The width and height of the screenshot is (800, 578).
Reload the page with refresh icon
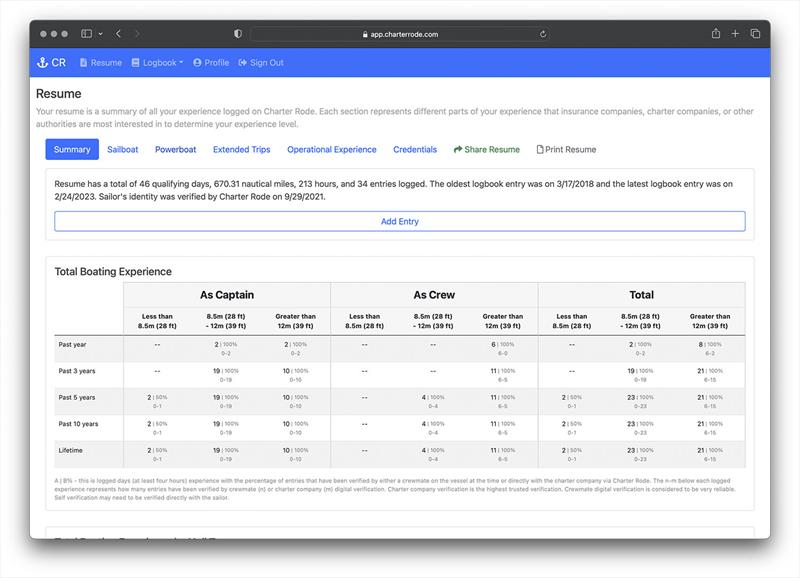coord(543,34)
